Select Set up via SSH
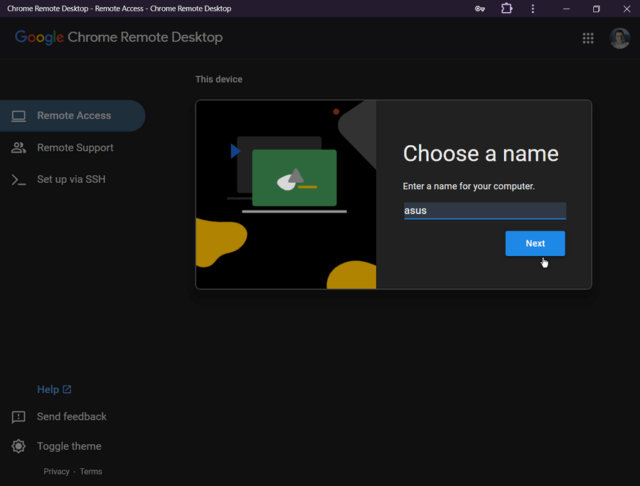 [x=72, y=180]
